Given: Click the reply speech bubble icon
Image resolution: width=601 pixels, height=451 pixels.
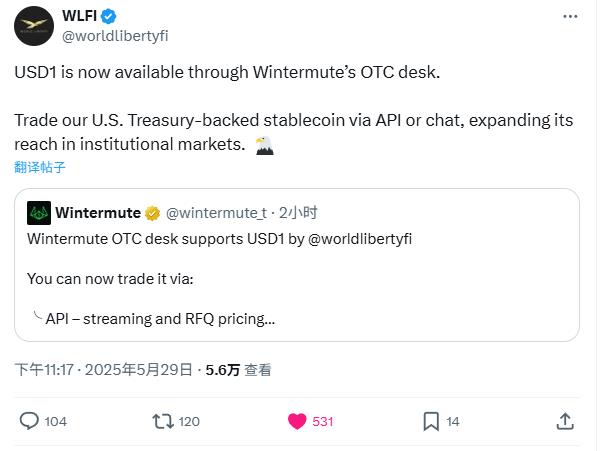Looking at the screenshot, I should coord(29,421).
